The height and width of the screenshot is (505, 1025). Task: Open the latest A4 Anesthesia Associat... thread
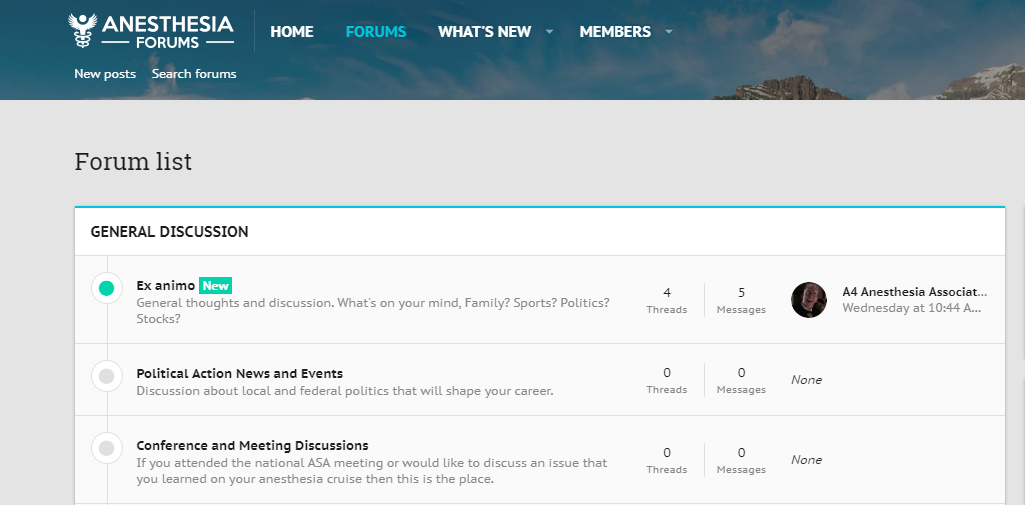coord(914,292)
